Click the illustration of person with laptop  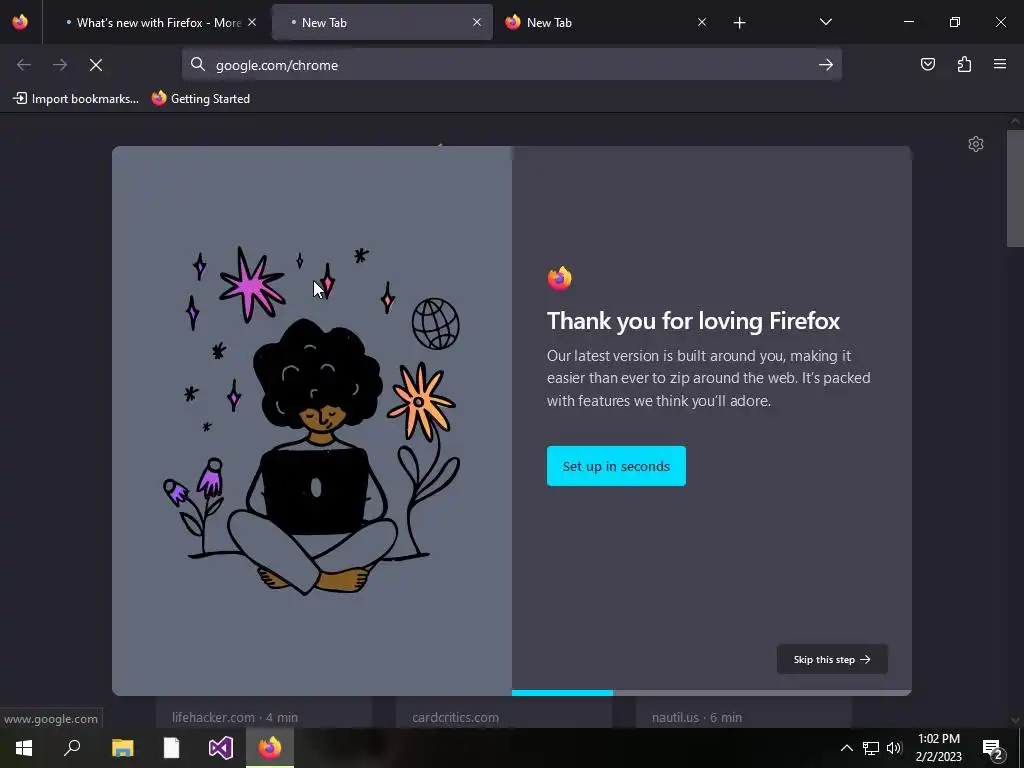(x=312, y=421)
